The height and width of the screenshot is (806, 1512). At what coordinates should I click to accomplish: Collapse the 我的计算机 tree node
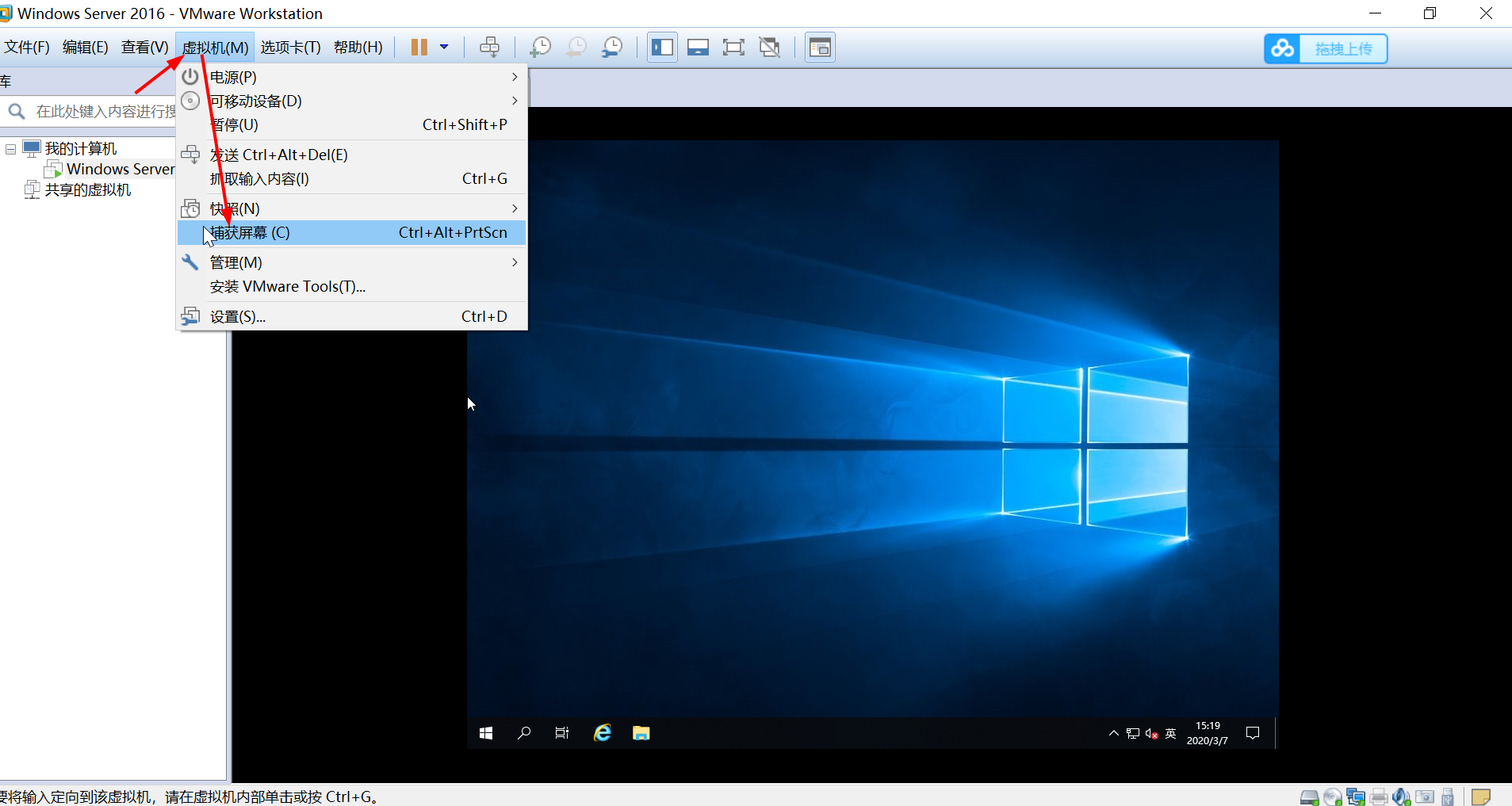[10, 149]
